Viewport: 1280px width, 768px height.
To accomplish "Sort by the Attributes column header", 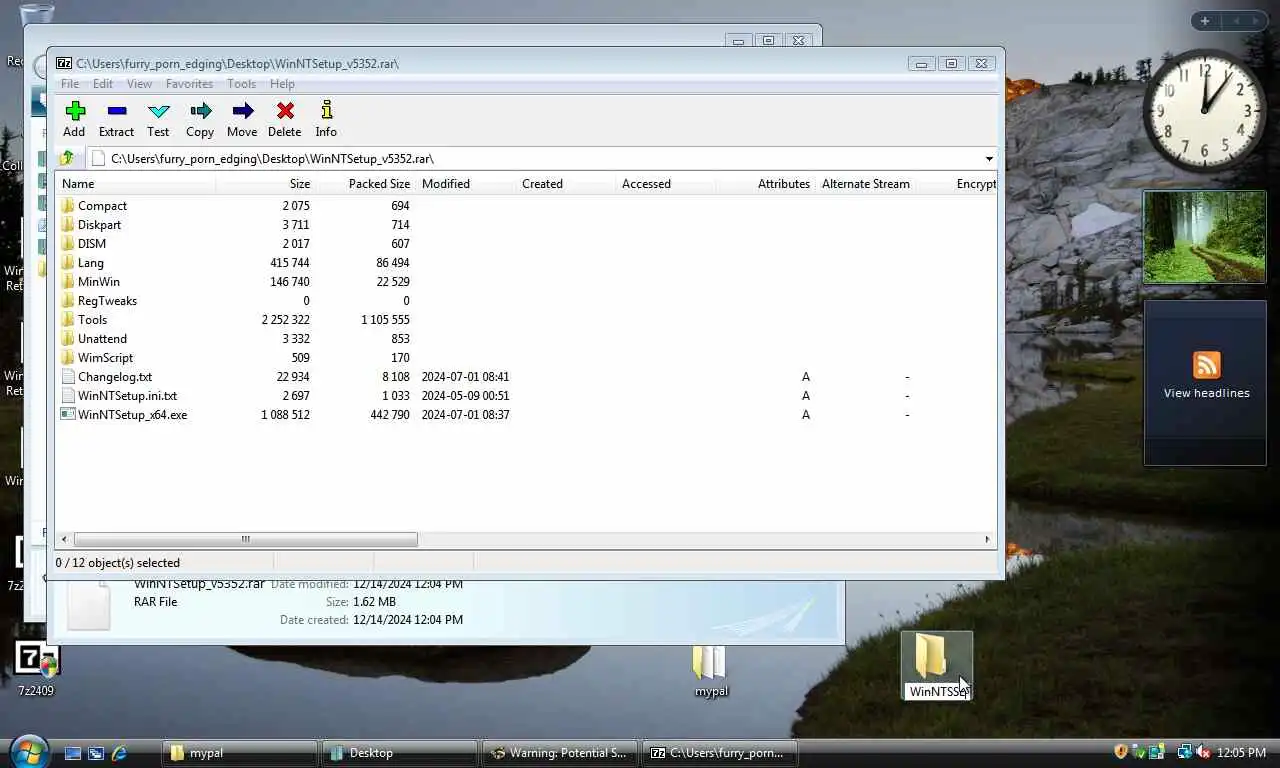I will pyautogui.click(x=765, y=183).
